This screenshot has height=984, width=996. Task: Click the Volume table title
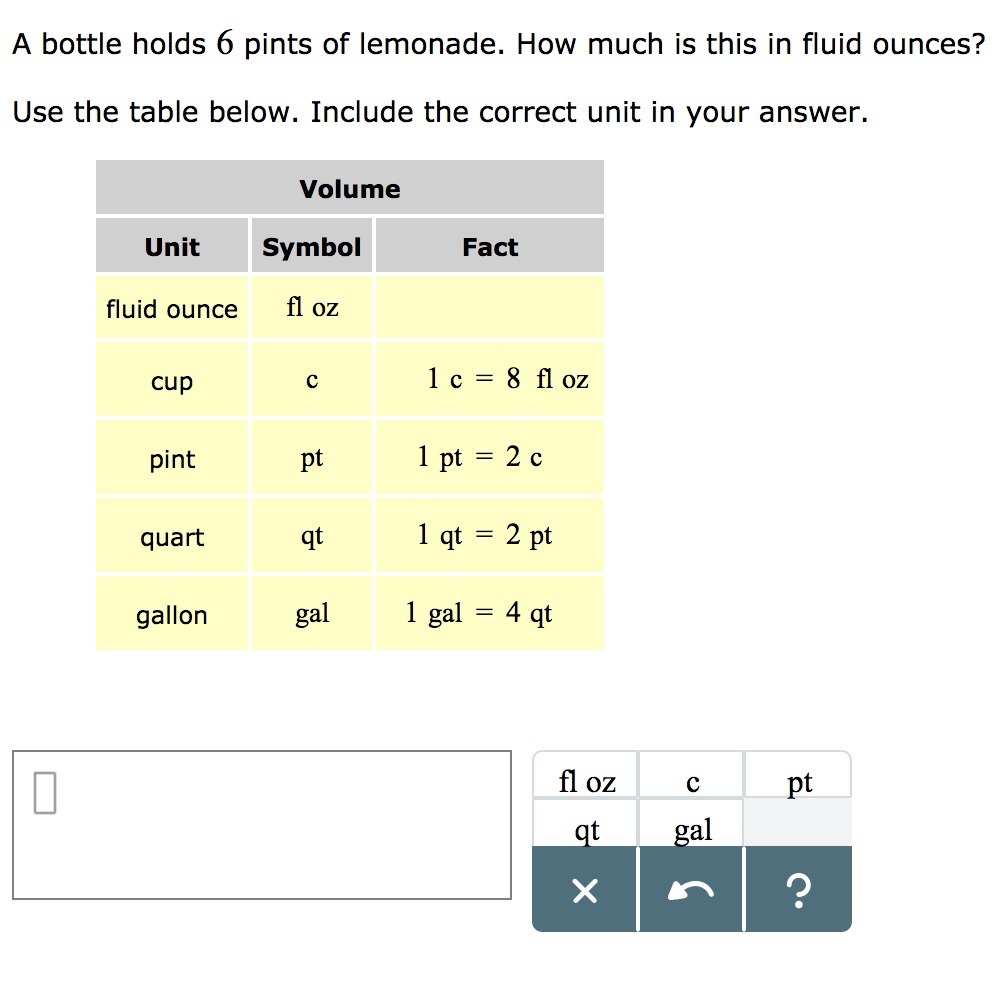(350, 189)
